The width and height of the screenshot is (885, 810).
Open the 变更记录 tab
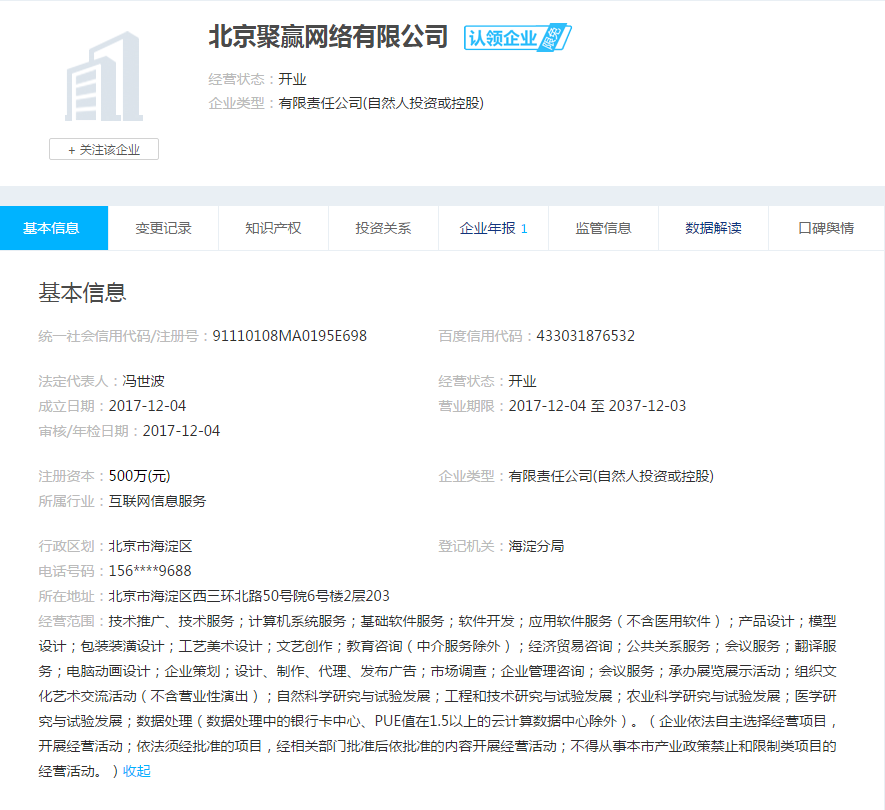[163, 228]
